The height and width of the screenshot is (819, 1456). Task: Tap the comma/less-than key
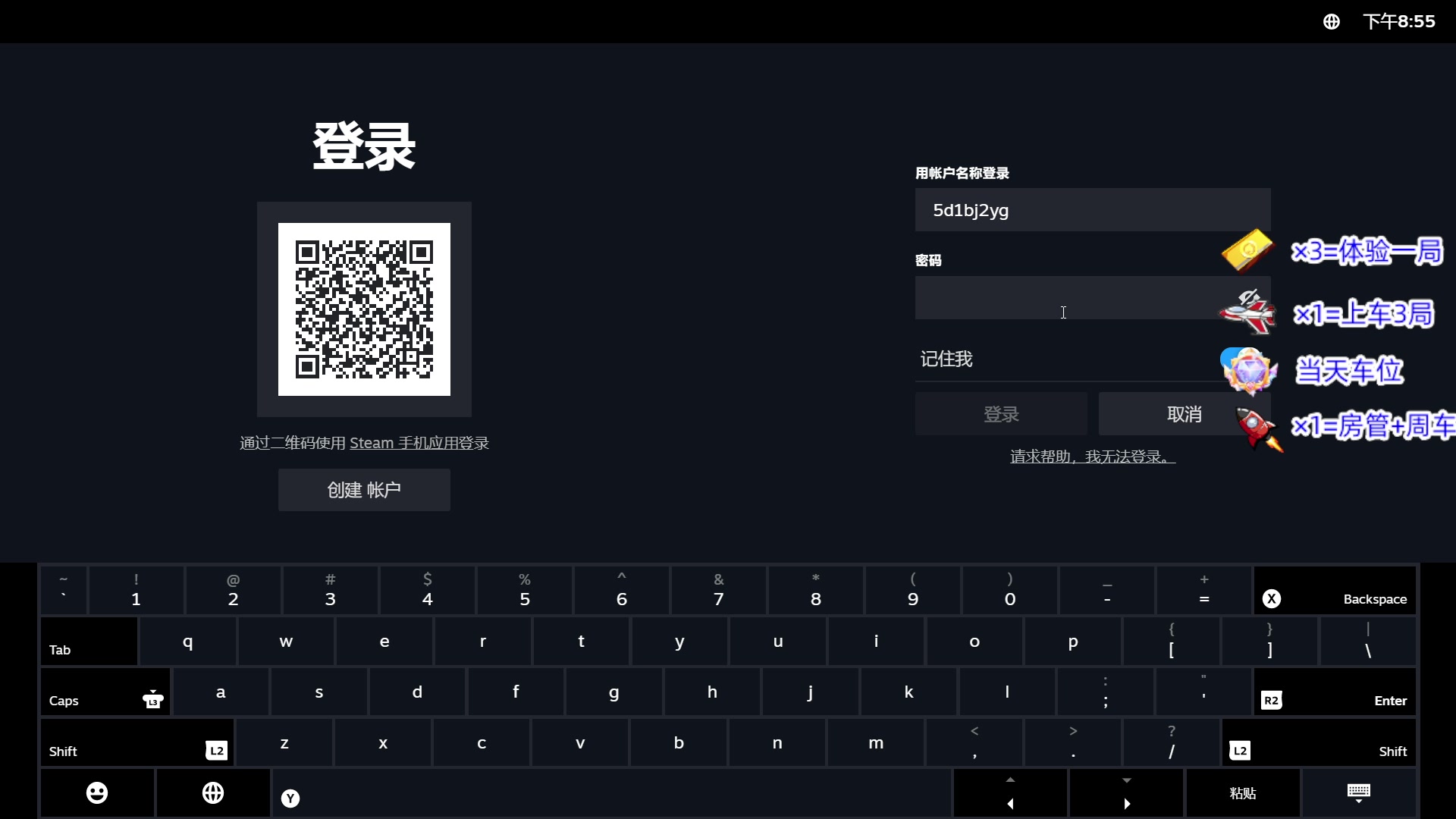tap(974, 743)
